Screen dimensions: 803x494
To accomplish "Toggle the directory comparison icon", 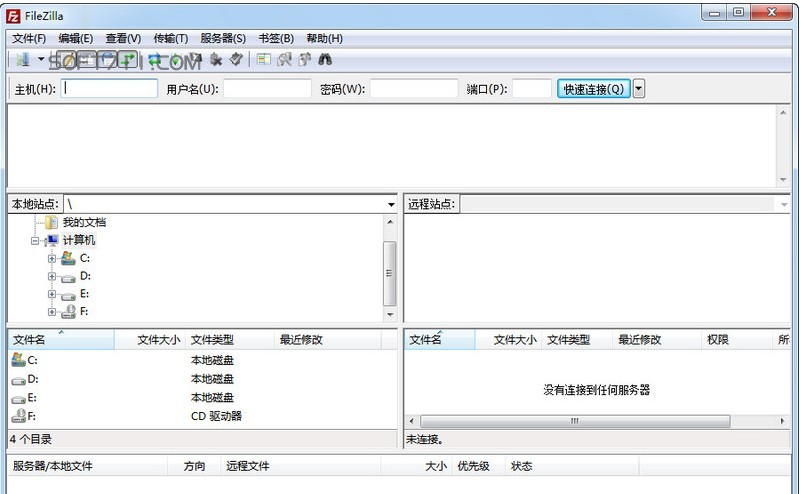I will (284, 60).
